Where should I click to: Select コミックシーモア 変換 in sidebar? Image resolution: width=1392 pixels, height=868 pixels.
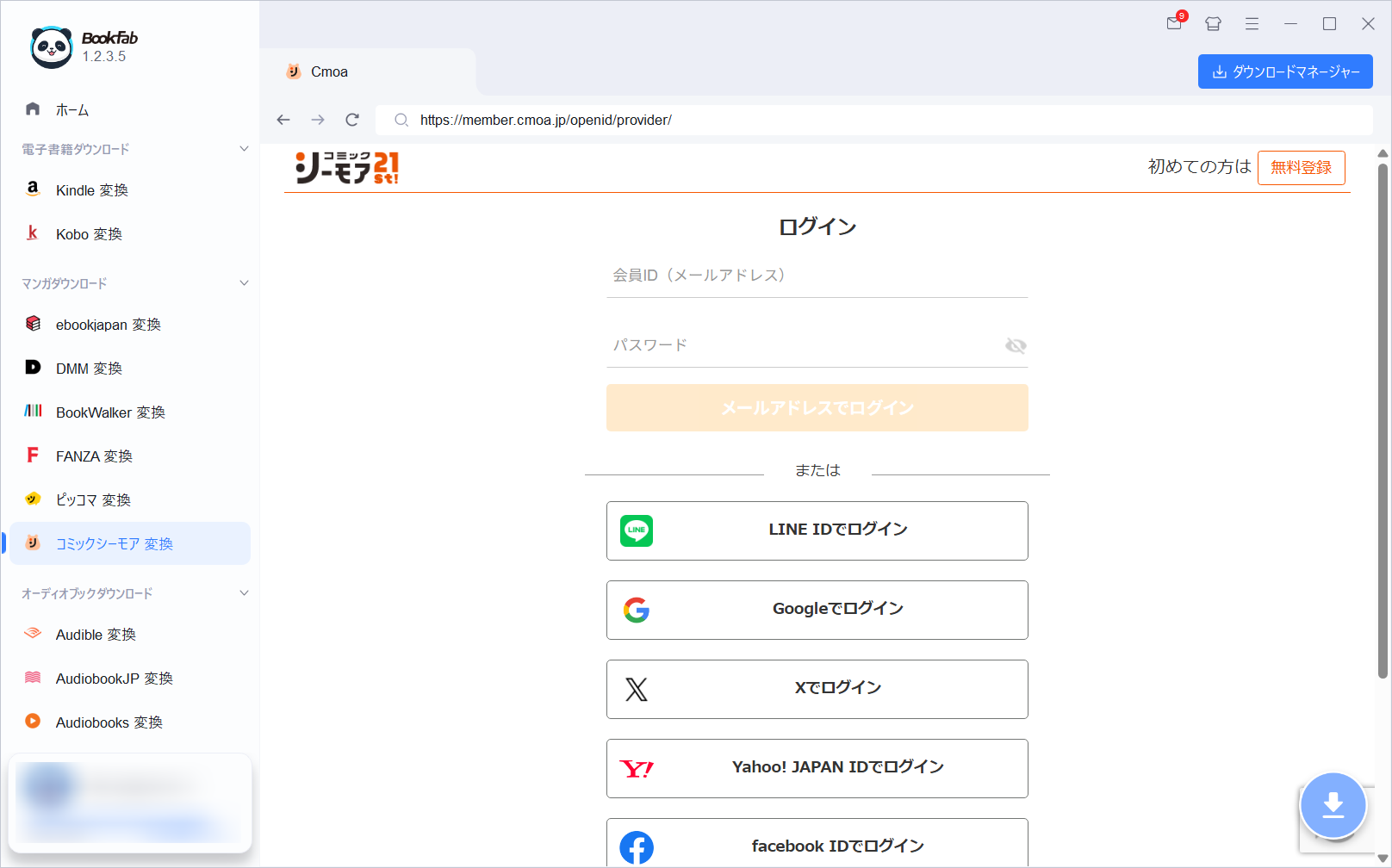click(130, 543)
